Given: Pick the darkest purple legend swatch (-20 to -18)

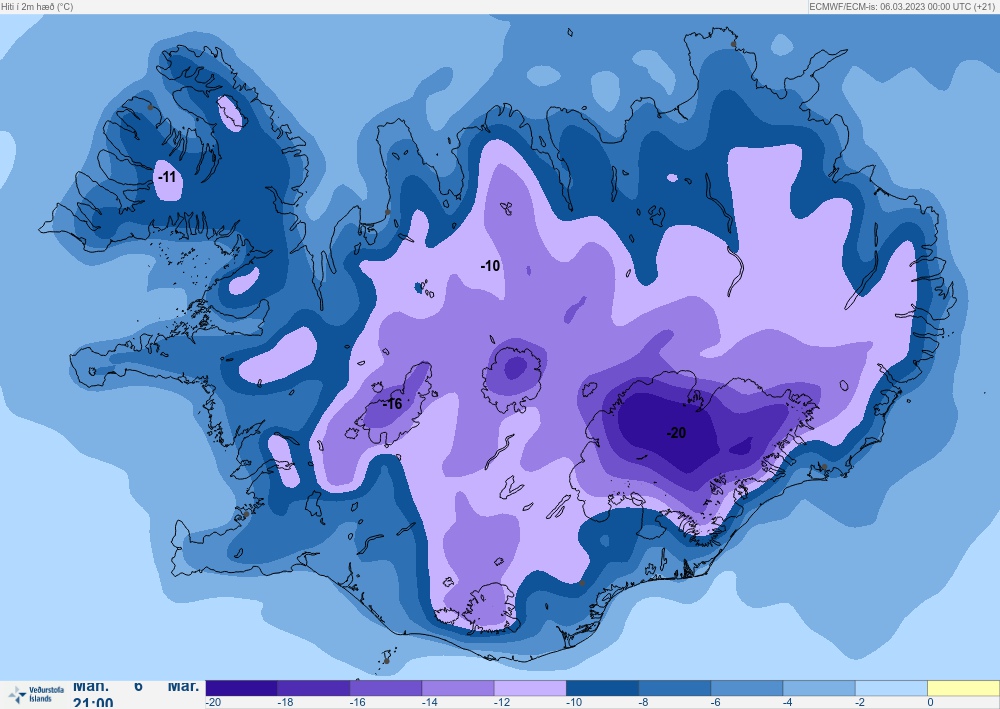Looking at the screenshot, I should pos(242,688).
